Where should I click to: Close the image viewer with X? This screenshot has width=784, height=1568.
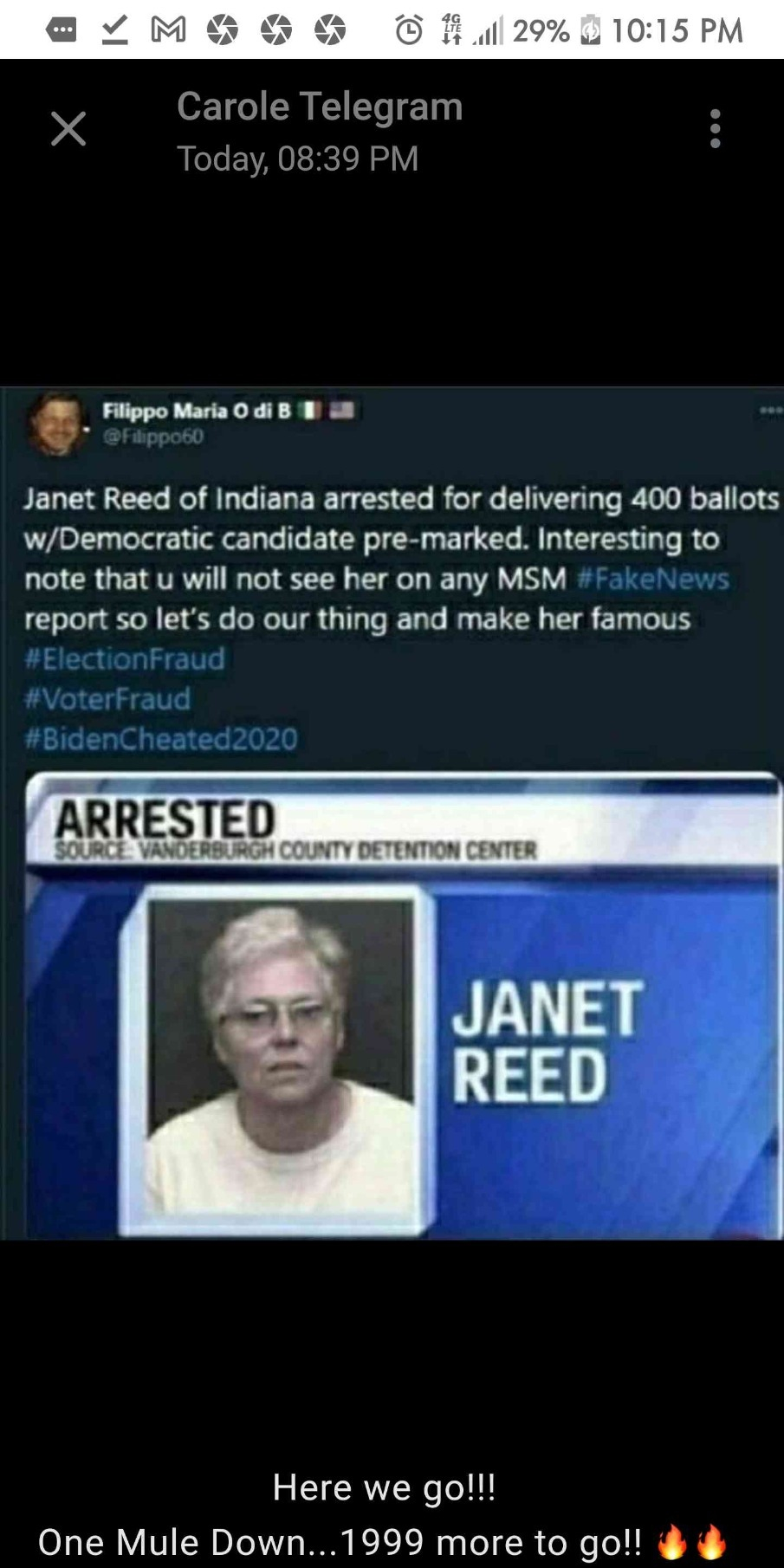pyautogui.click(x=68, y=129)
